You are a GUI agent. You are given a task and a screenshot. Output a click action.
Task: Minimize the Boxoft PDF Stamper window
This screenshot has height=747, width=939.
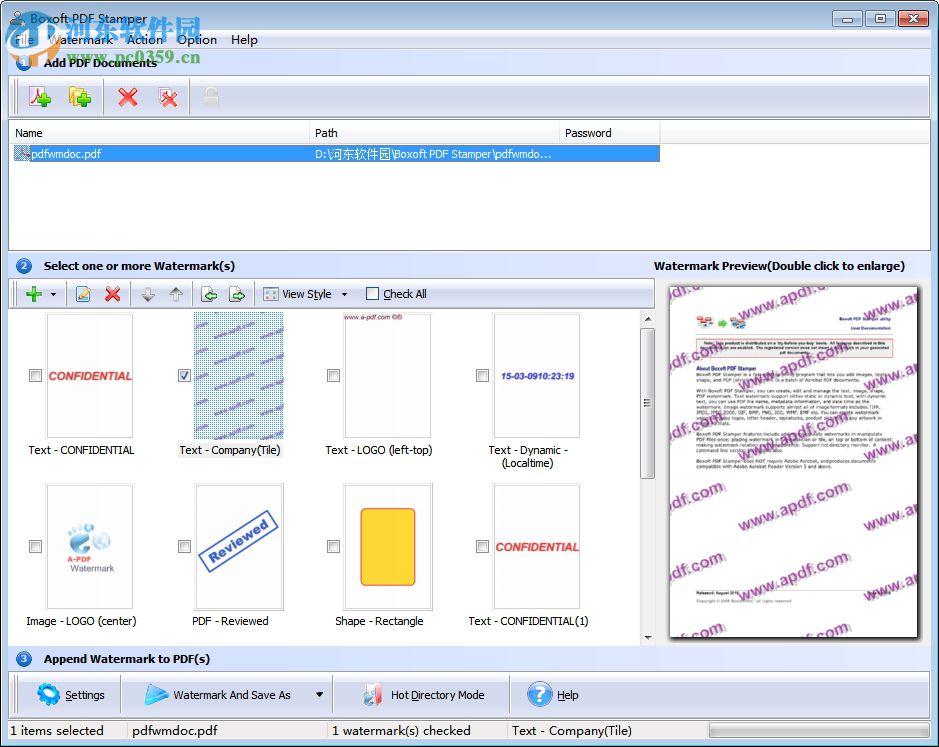point(847,19)
